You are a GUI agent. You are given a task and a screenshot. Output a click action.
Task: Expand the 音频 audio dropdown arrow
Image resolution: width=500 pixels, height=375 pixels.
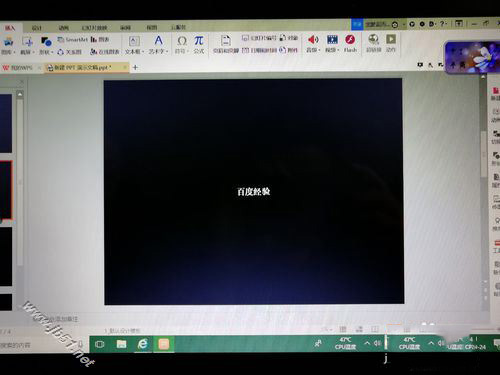tap(319, 50)
